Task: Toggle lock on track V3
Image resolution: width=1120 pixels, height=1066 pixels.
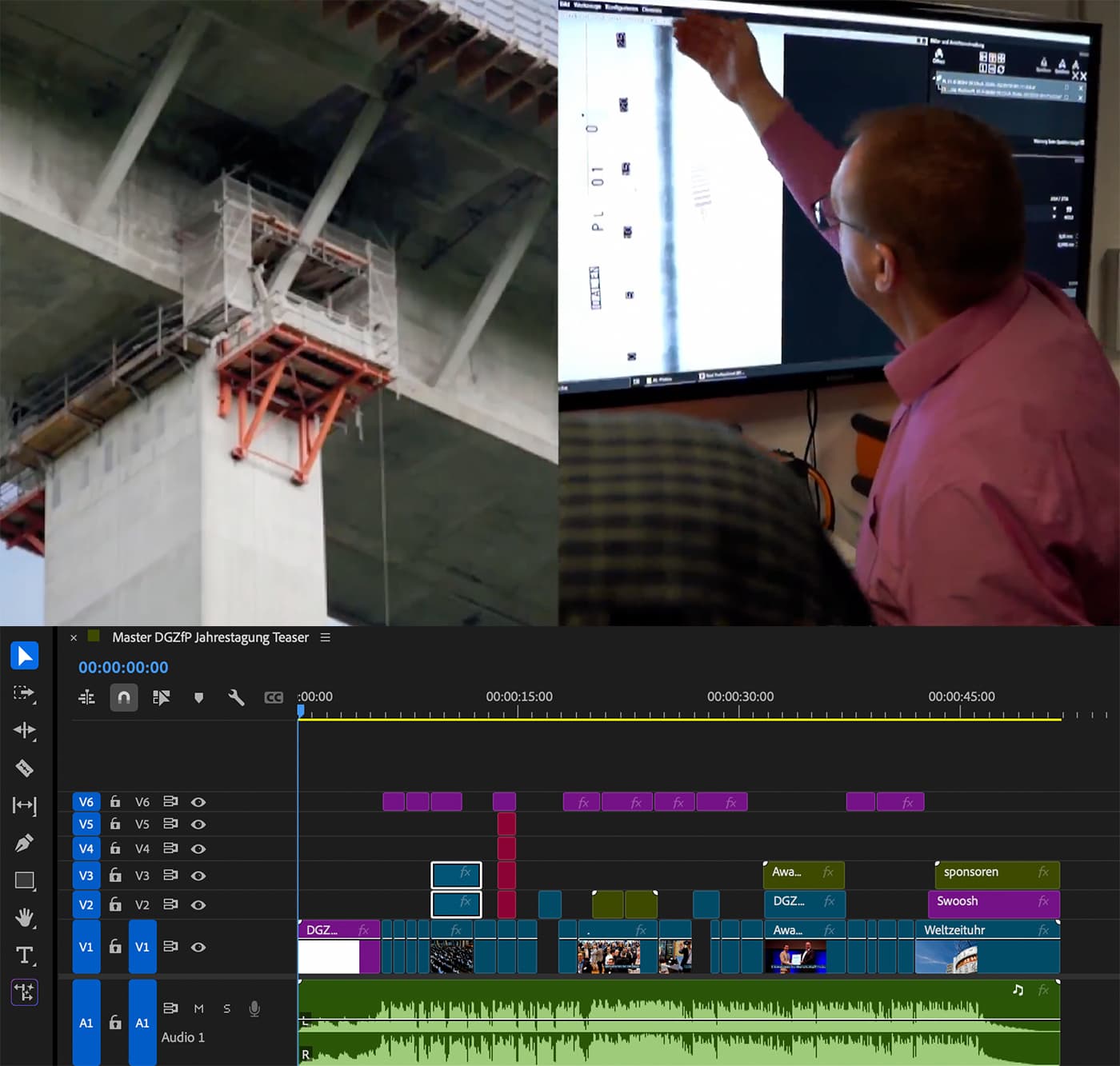Action: pos(115,875)
